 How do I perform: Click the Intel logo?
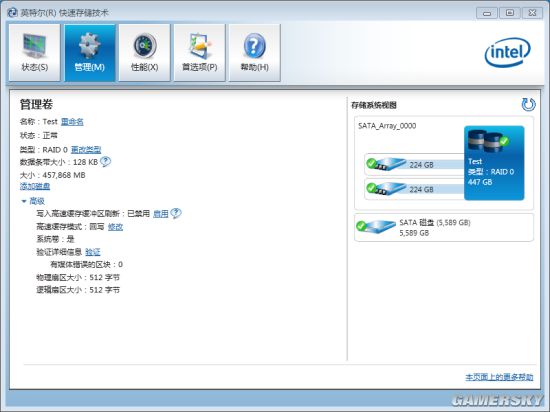point(507,53)
